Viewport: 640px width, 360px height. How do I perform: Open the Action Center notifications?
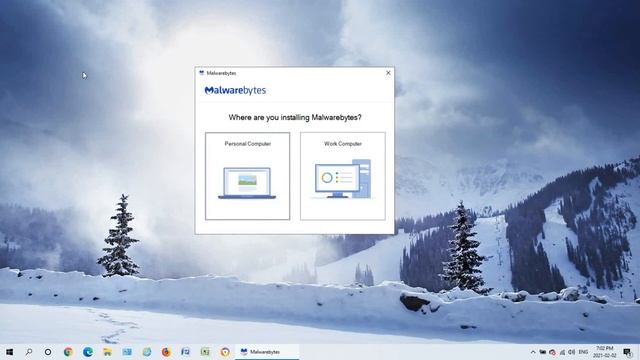[x=628, y=352]
